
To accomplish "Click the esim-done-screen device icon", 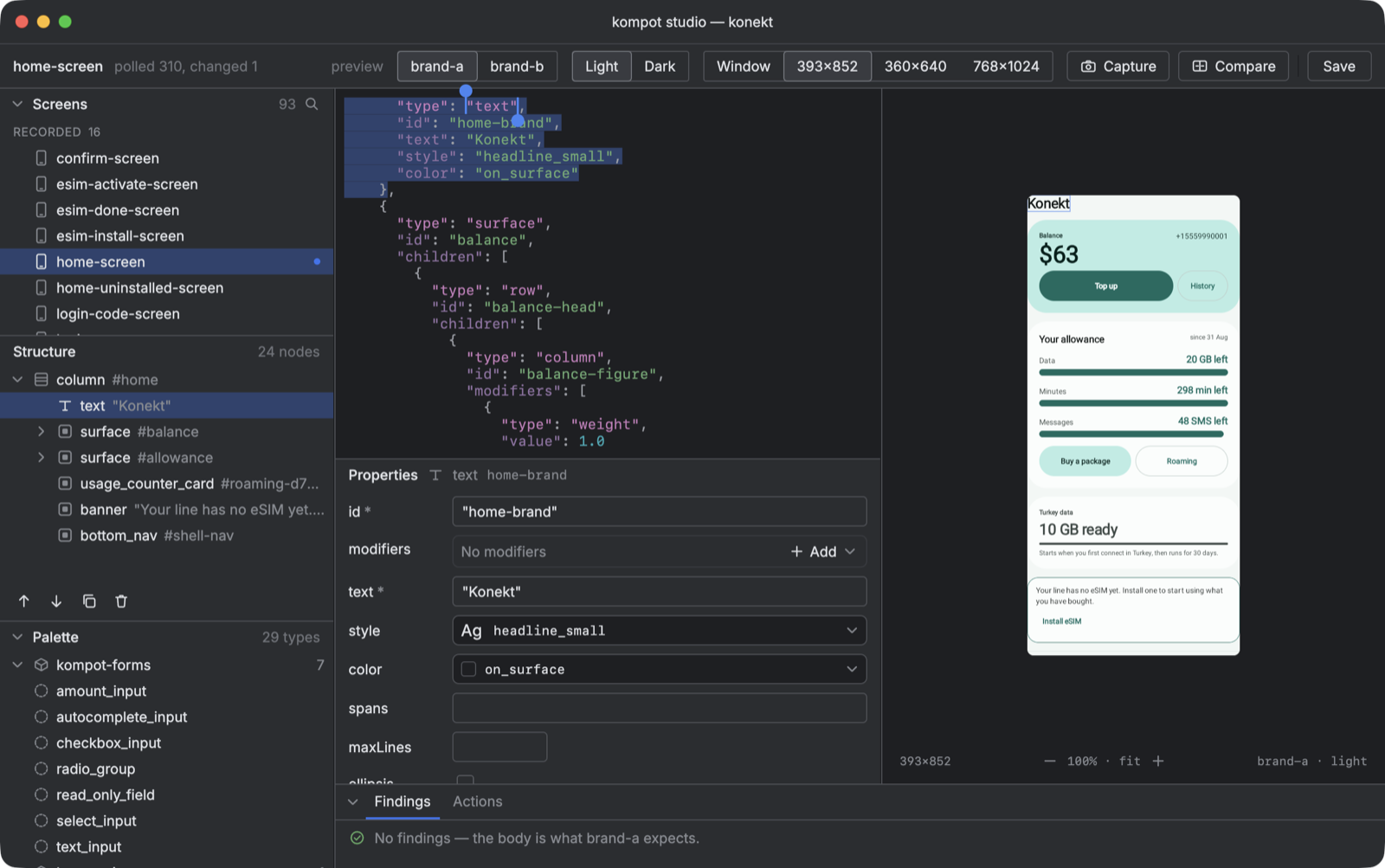I will pos(41,210).
